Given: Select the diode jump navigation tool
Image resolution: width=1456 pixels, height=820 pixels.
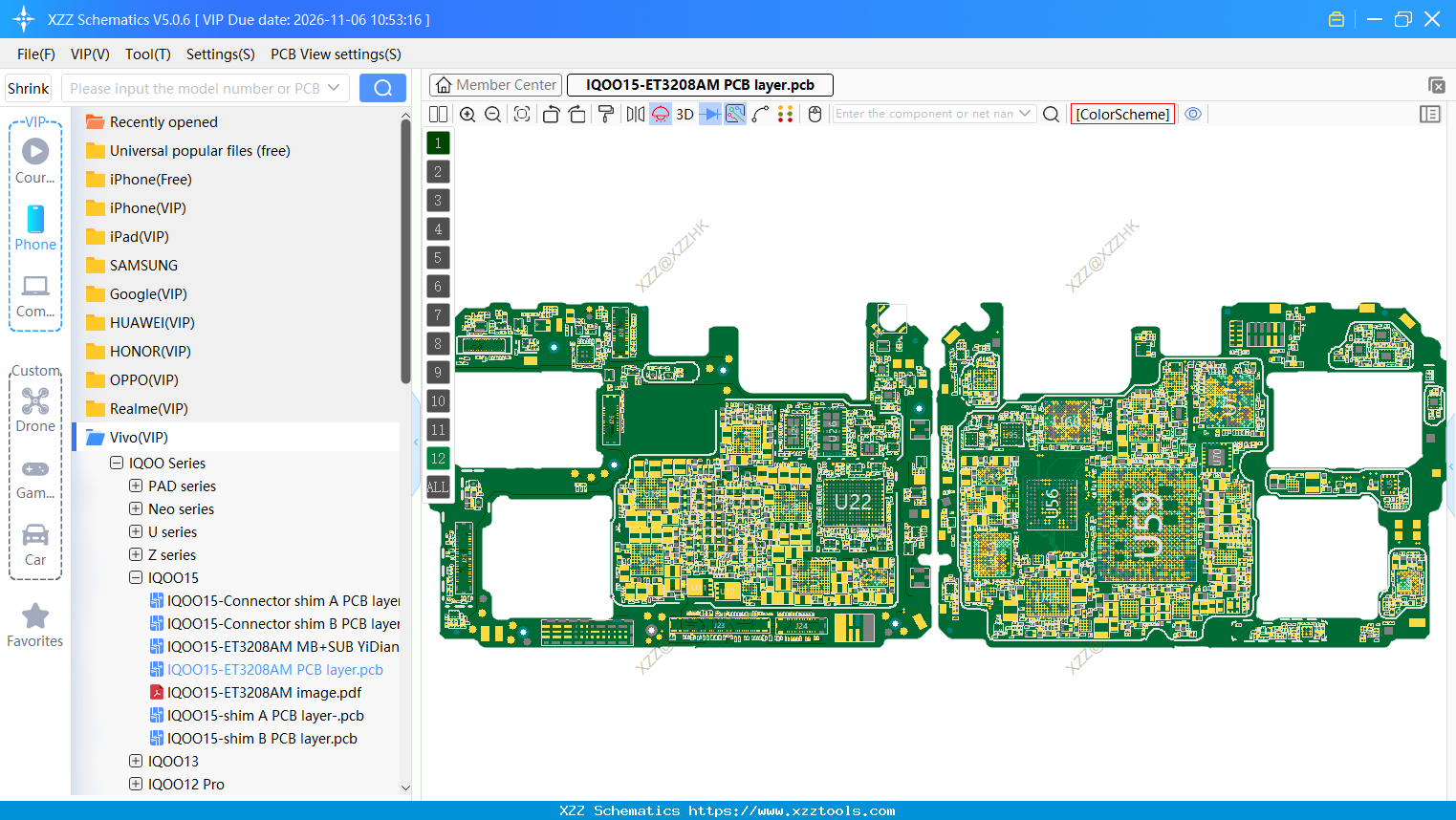Looking at the screenshot, I should (x=708, y=114).
